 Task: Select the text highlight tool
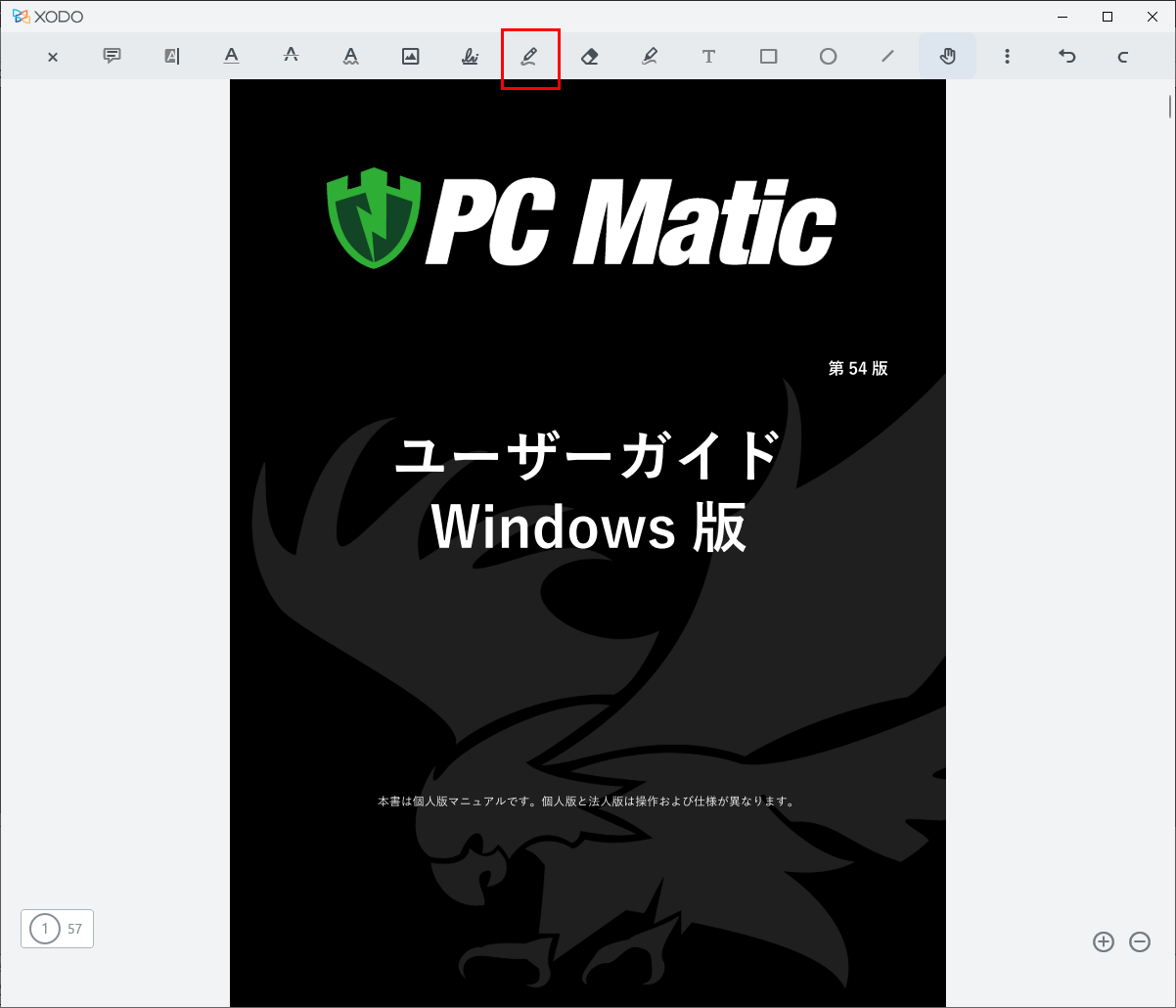[x=172, y=56]
